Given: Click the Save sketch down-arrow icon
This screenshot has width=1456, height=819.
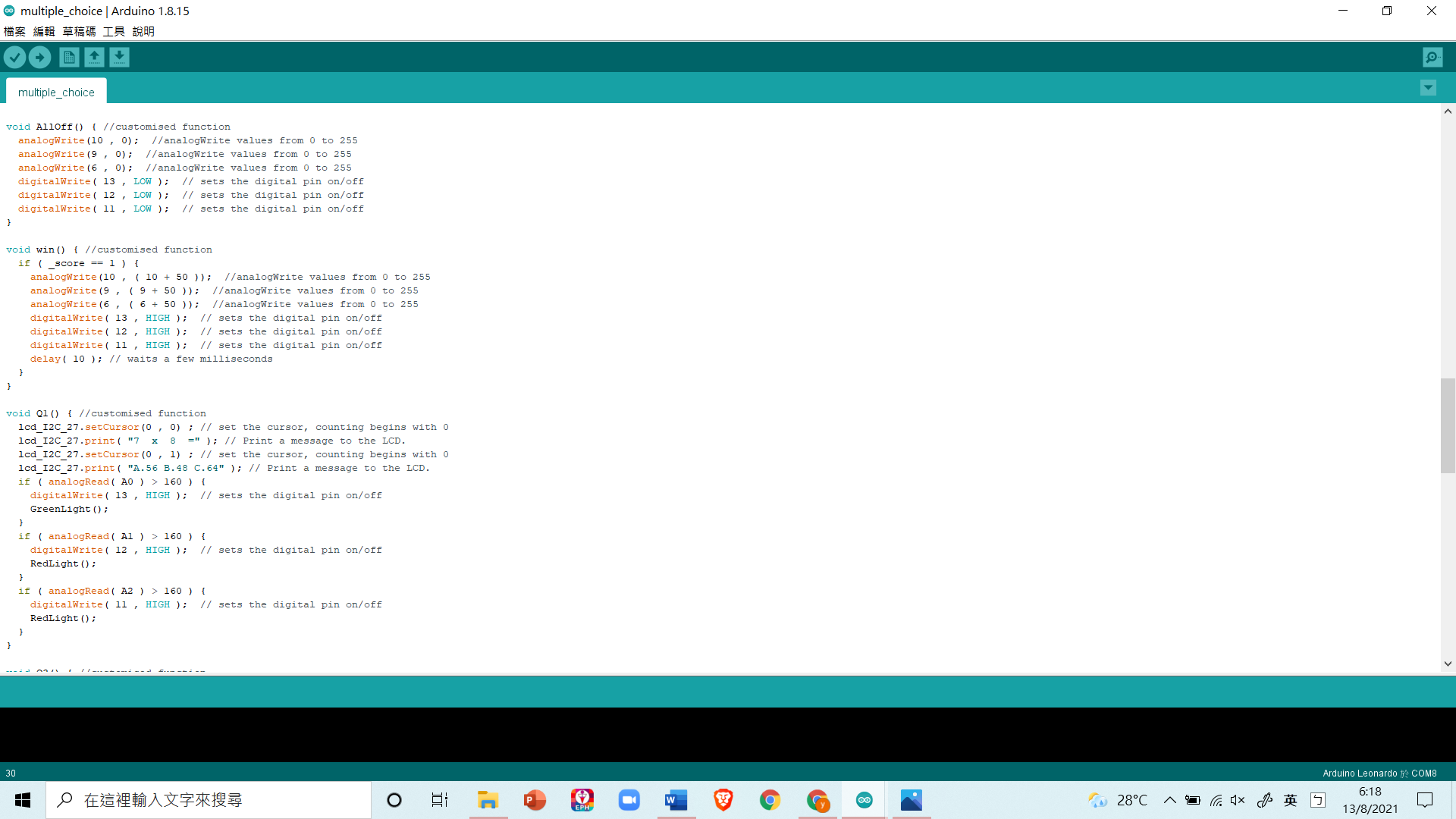Looking at the screenshot, I should tap(119, 57).
